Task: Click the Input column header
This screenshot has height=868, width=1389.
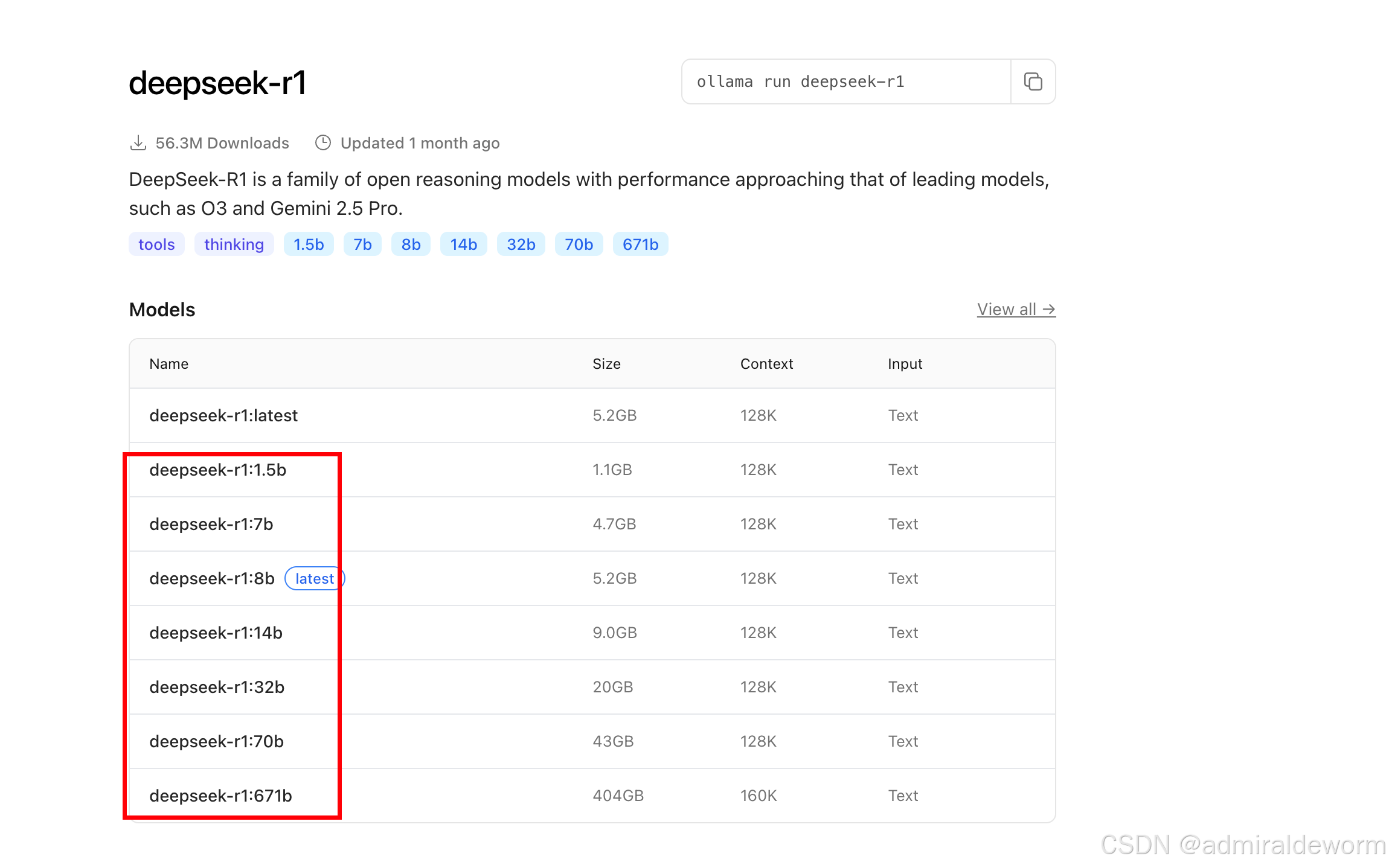Action: click(905, 364)
